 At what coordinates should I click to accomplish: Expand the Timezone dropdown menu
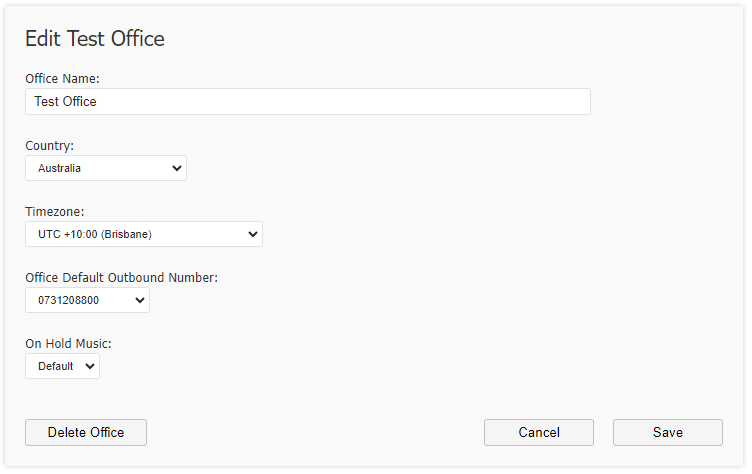coord(143,234)
